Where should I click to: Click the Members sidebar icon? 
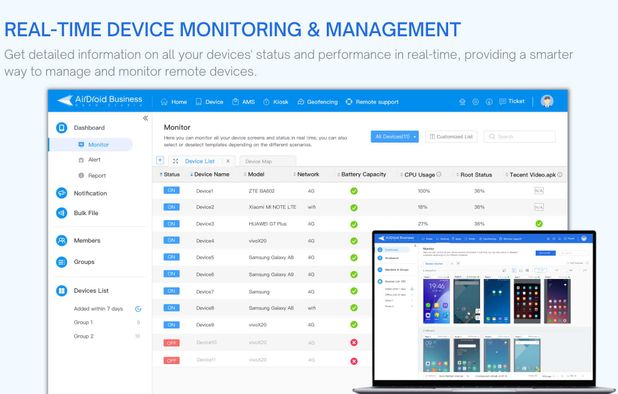pyautogui.click(x=61, y=240)
